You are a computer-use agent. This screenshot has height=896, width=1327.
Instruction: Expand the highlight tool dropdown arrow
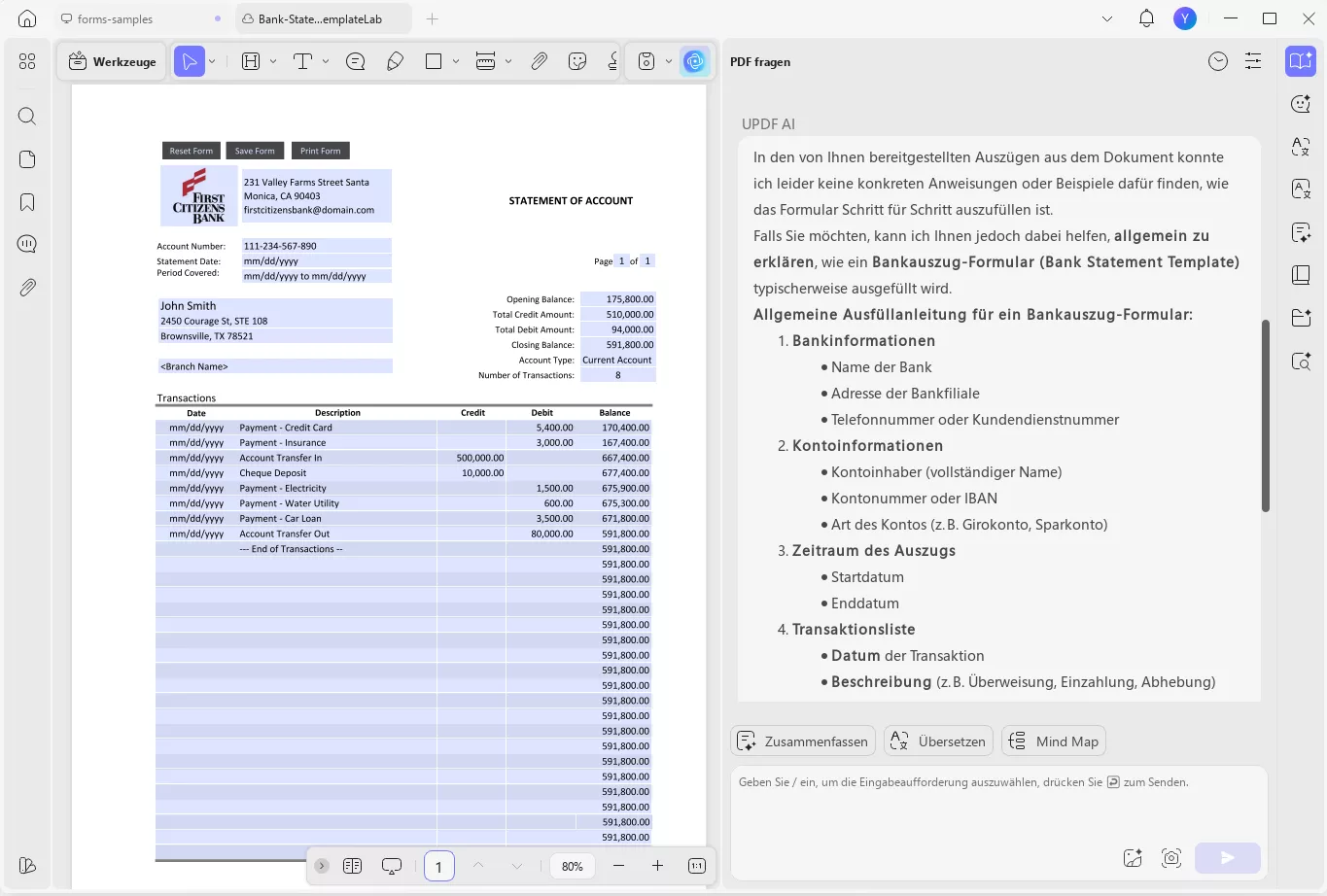273,61
